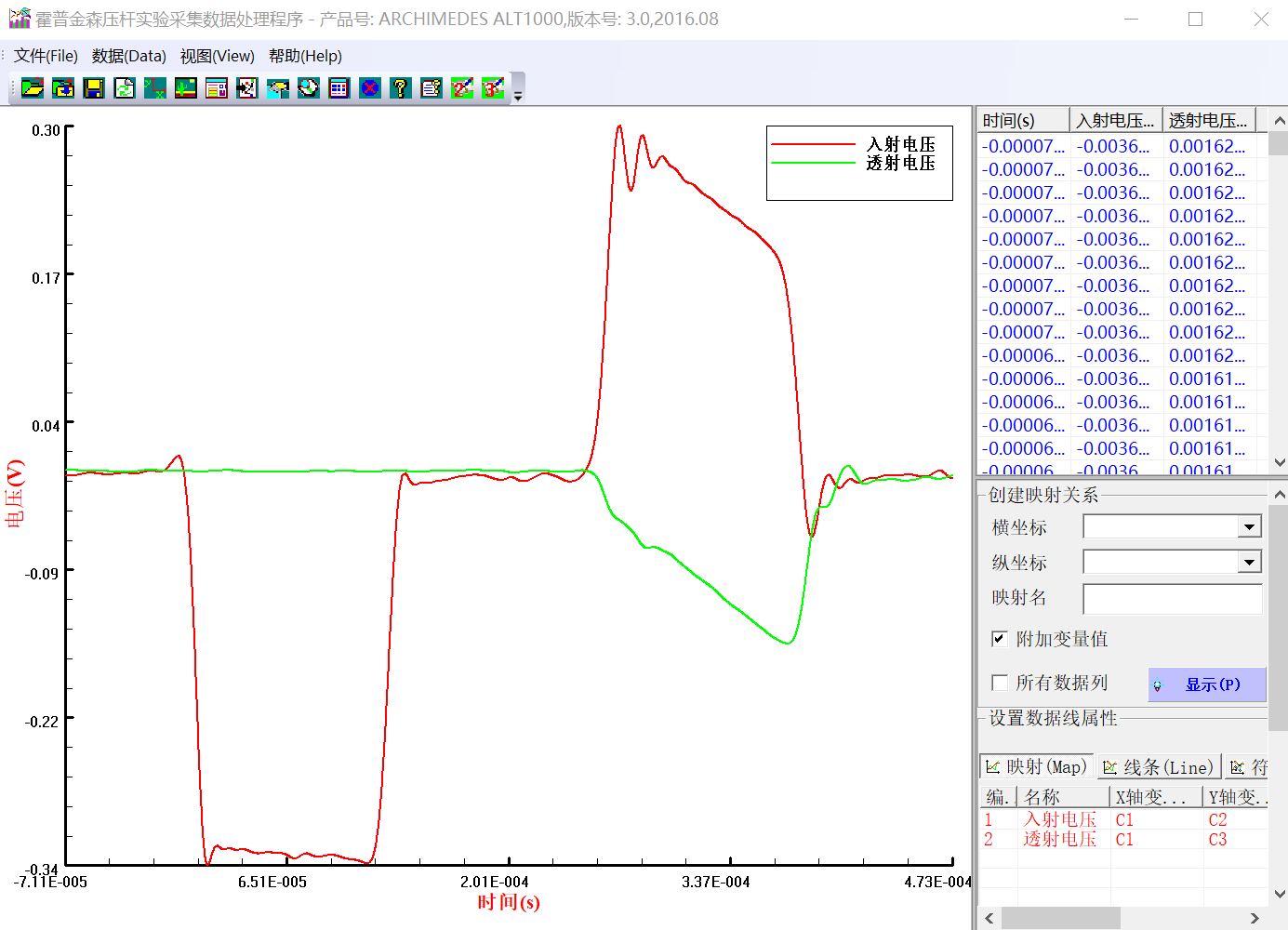Click the document with green refresh arrows icon

(125, 88)
